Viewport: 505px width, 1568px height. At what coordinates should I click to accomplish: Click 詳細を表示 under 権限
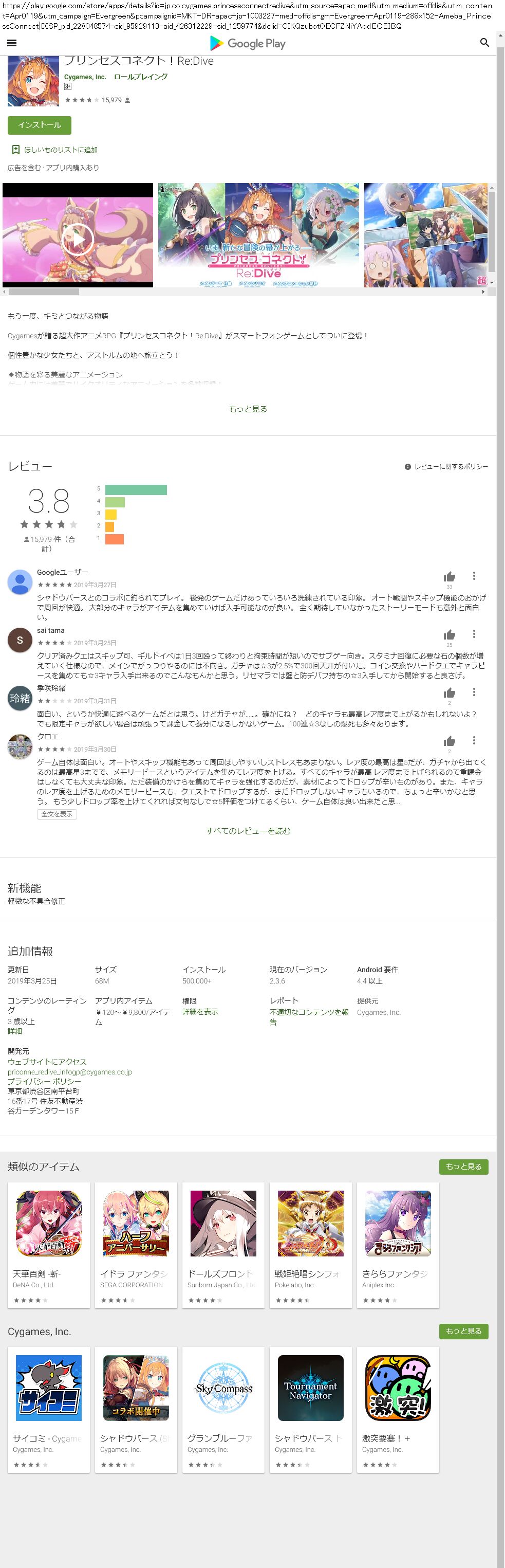click(x=200, y=1012)
